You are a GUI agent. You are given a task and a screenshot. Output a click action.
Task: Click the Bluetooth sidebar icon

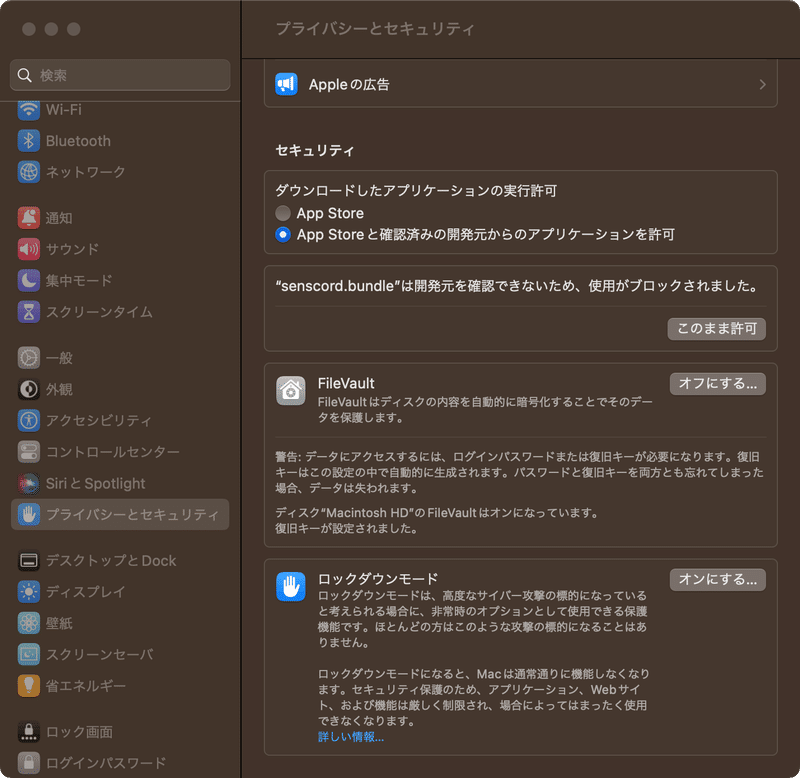(x=29, y=141)
